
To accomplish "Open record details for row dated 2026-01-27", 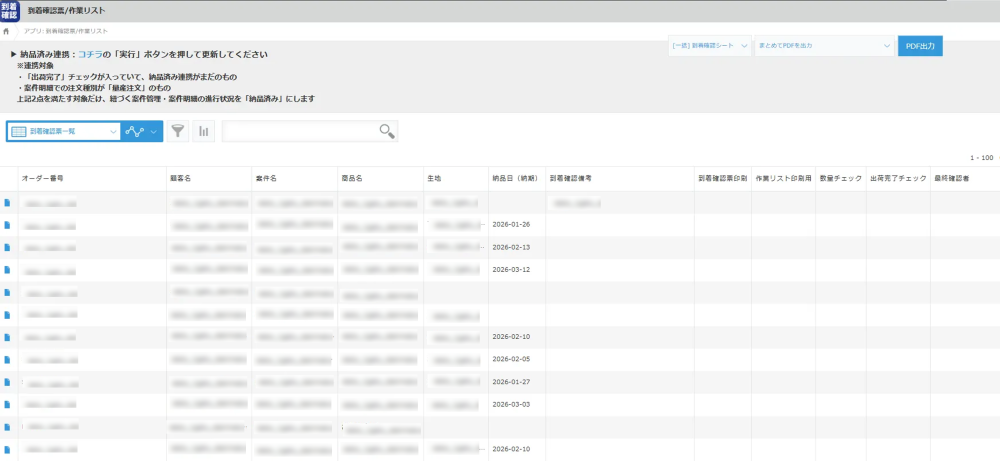I will 7,382.
